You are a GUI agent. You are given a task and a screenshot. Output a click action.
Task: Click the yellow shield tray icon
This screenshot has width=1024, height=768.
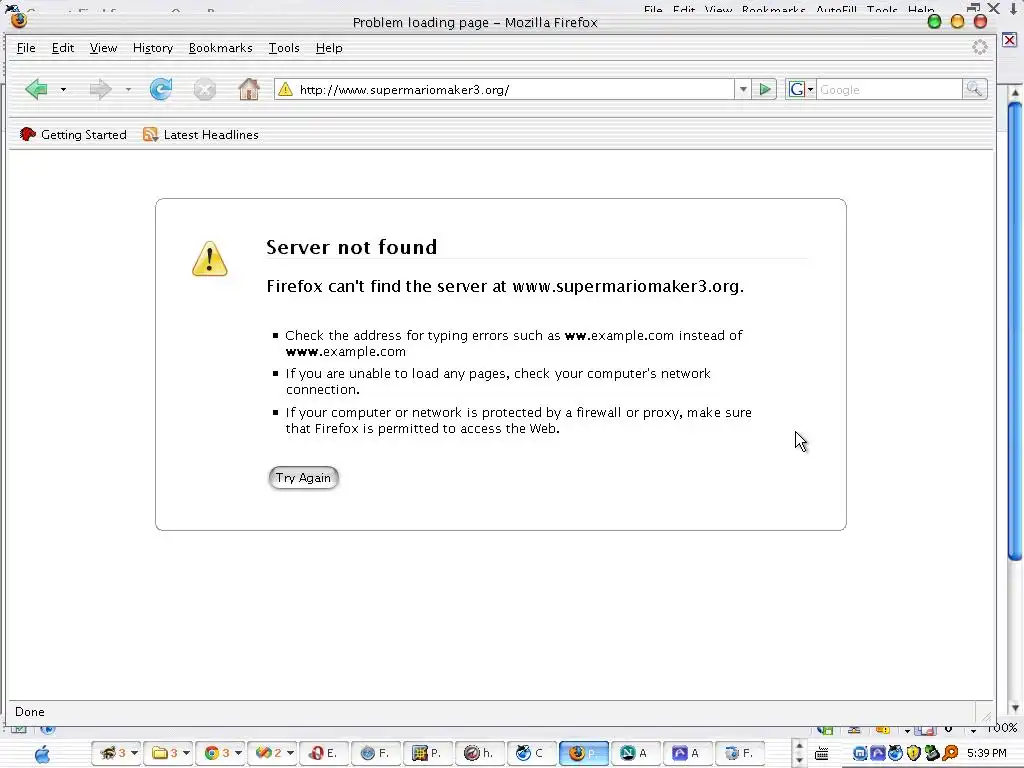tap(913, 754)
